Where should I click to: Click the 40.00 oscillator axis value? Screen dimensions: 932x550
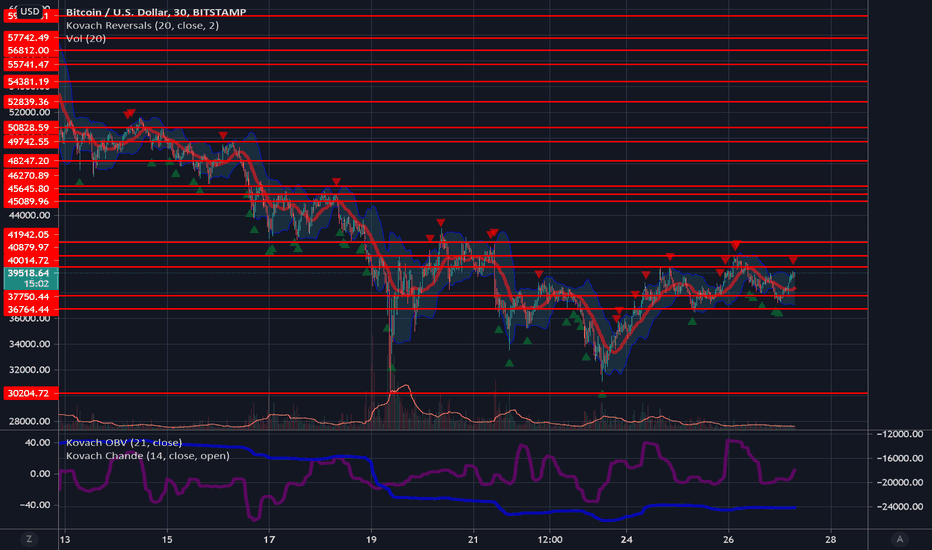tap(37, 442)
